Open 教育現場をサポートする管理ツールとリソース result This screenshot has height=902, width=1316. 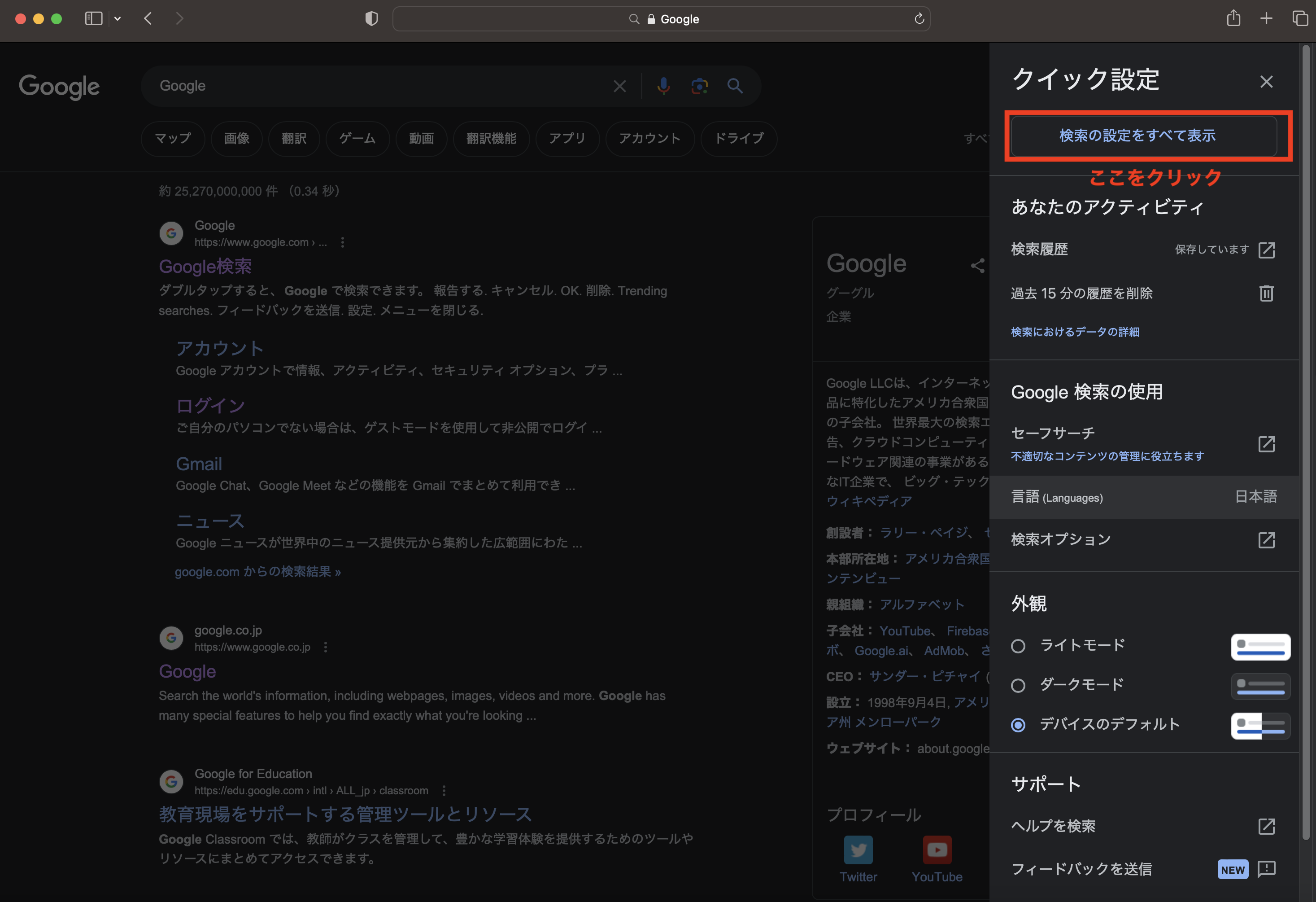[x=345, y=814]
